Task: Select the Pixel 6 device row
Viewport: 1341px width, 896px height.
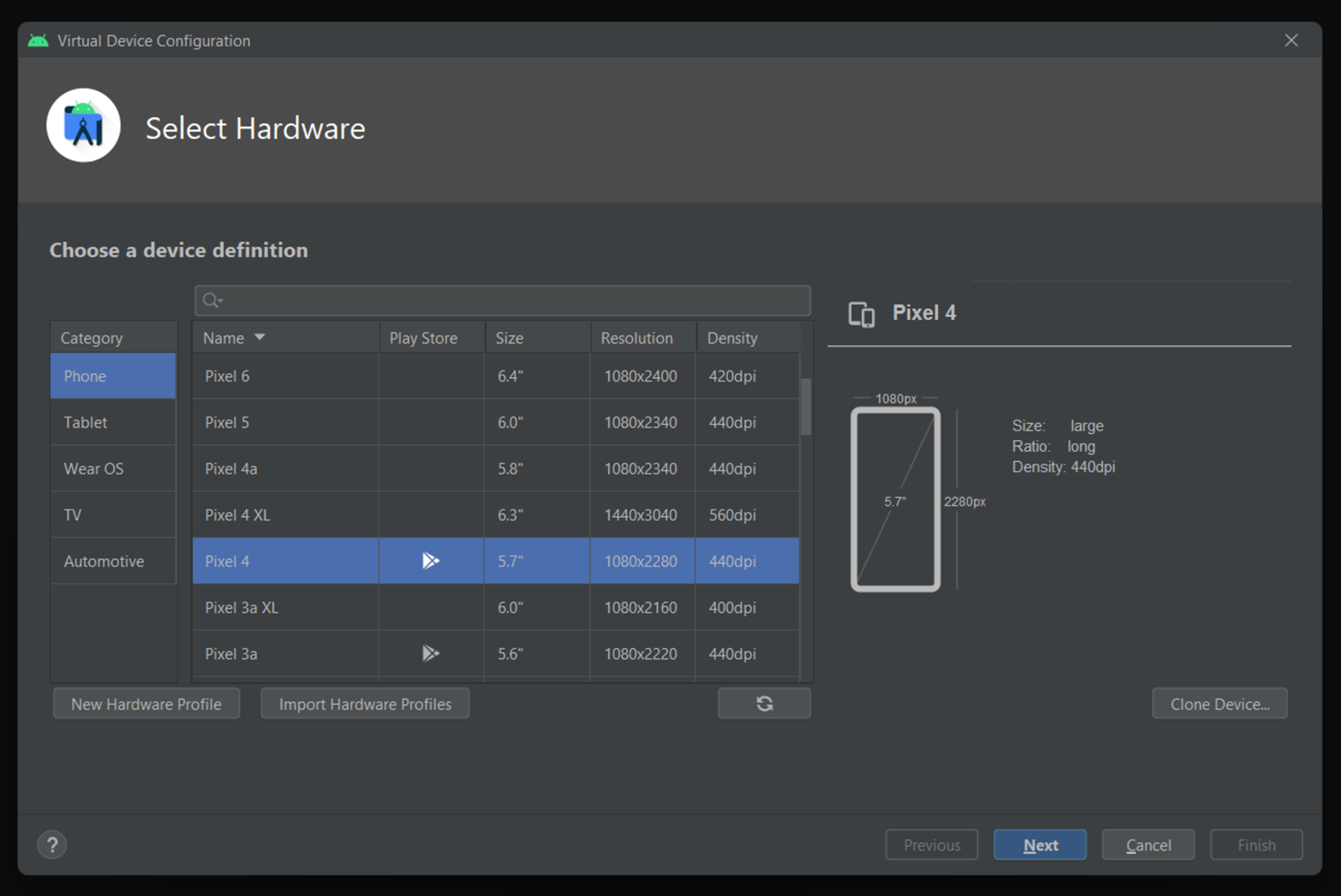Action: pos(495,375)
